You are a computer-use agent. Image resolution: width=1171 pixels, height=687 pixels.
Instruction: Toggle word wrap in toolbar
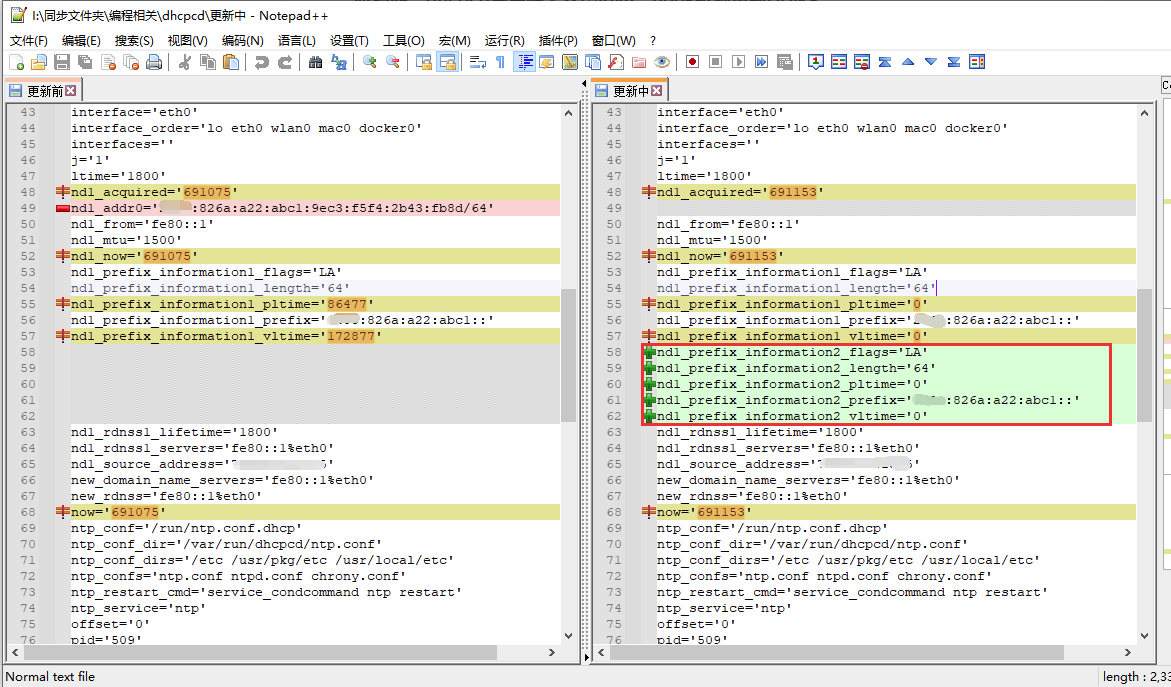[x=477, y=62]
